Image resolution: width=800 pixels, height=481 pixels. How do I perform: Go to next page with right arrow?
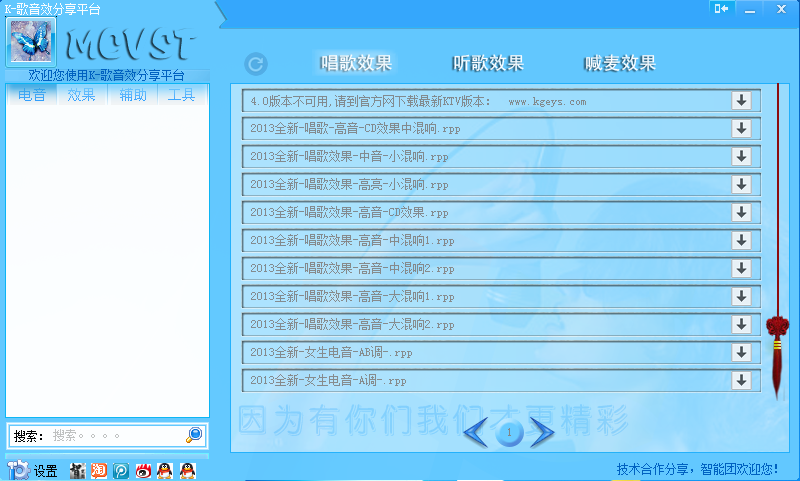click(542, 432)
